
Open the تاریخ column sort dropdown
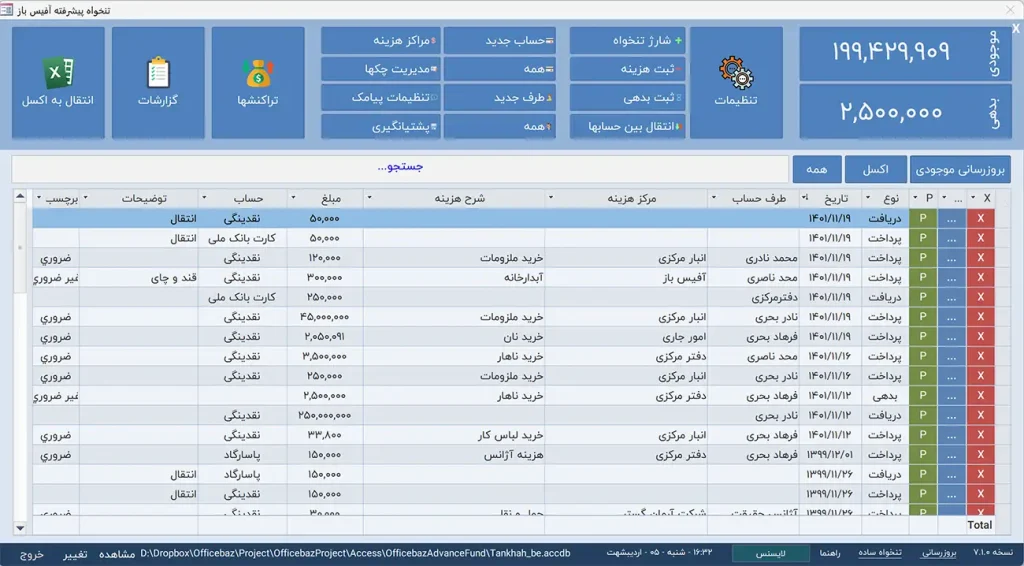(805, 198)
